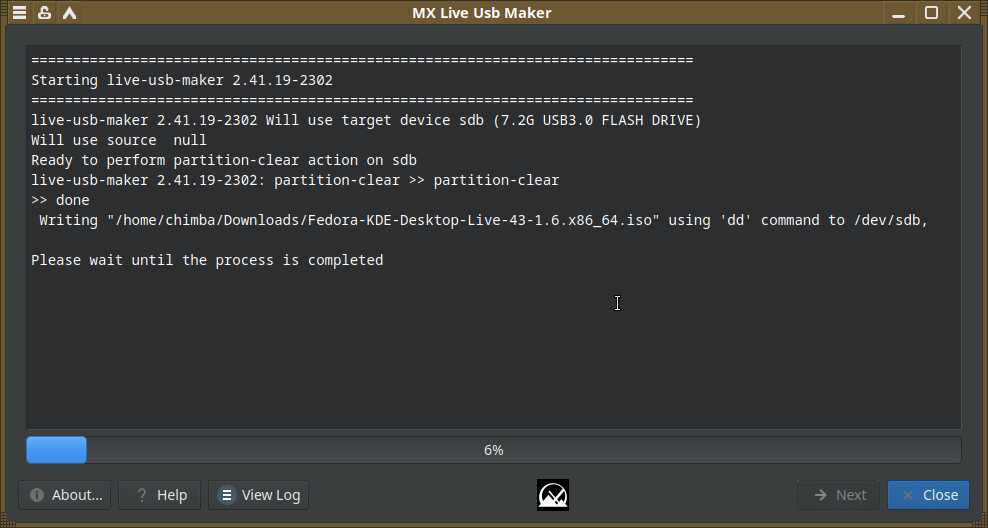
Task: Click the keep-above arrow icon in title bar
Action: [x=69, y=13]
